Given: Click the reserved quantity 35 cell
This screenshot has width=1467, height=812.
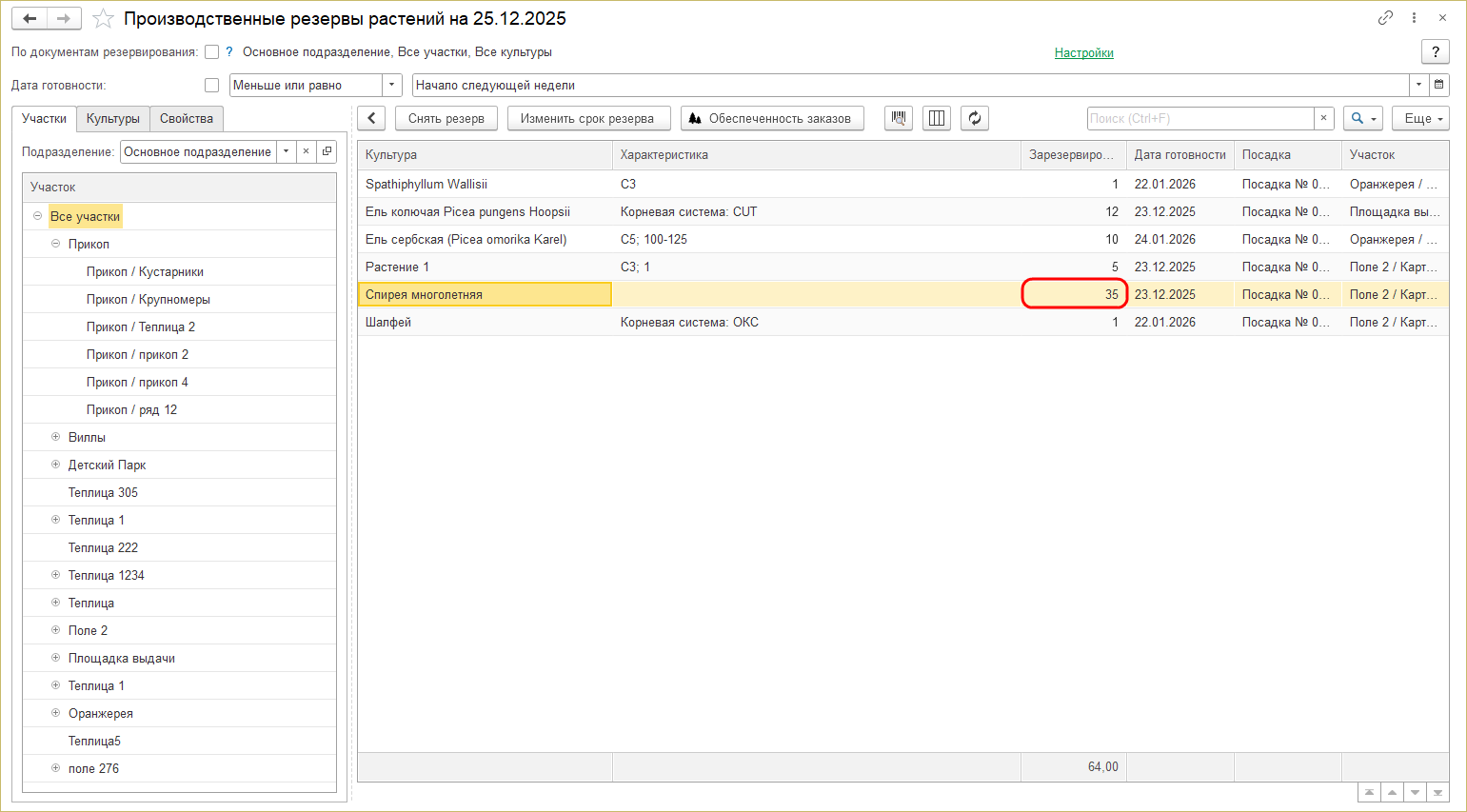Looking at the screenshot, I should (x=1074, y=294).
